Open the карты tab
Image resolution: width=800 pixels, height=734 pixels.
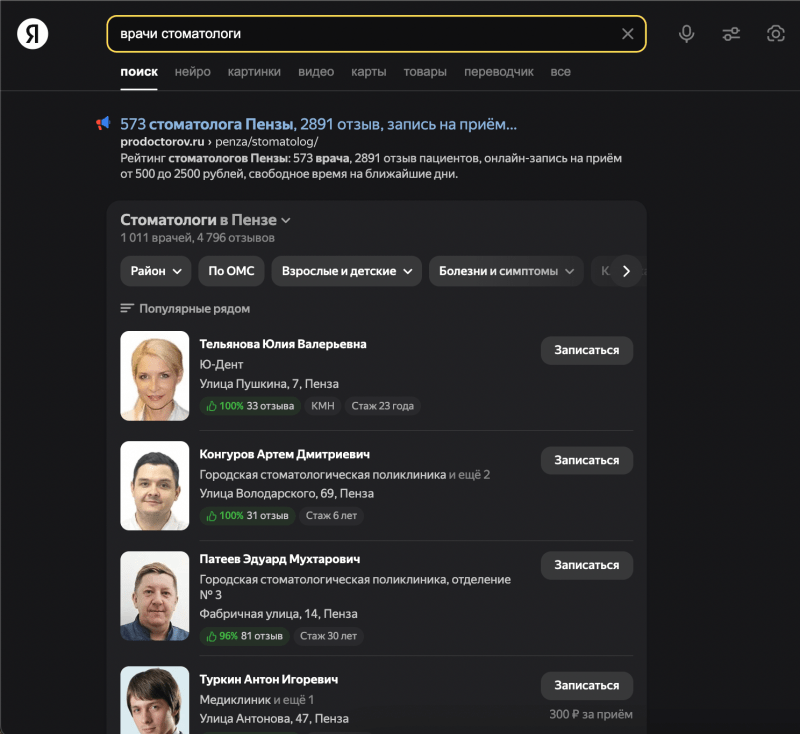[x=369, y=72]
